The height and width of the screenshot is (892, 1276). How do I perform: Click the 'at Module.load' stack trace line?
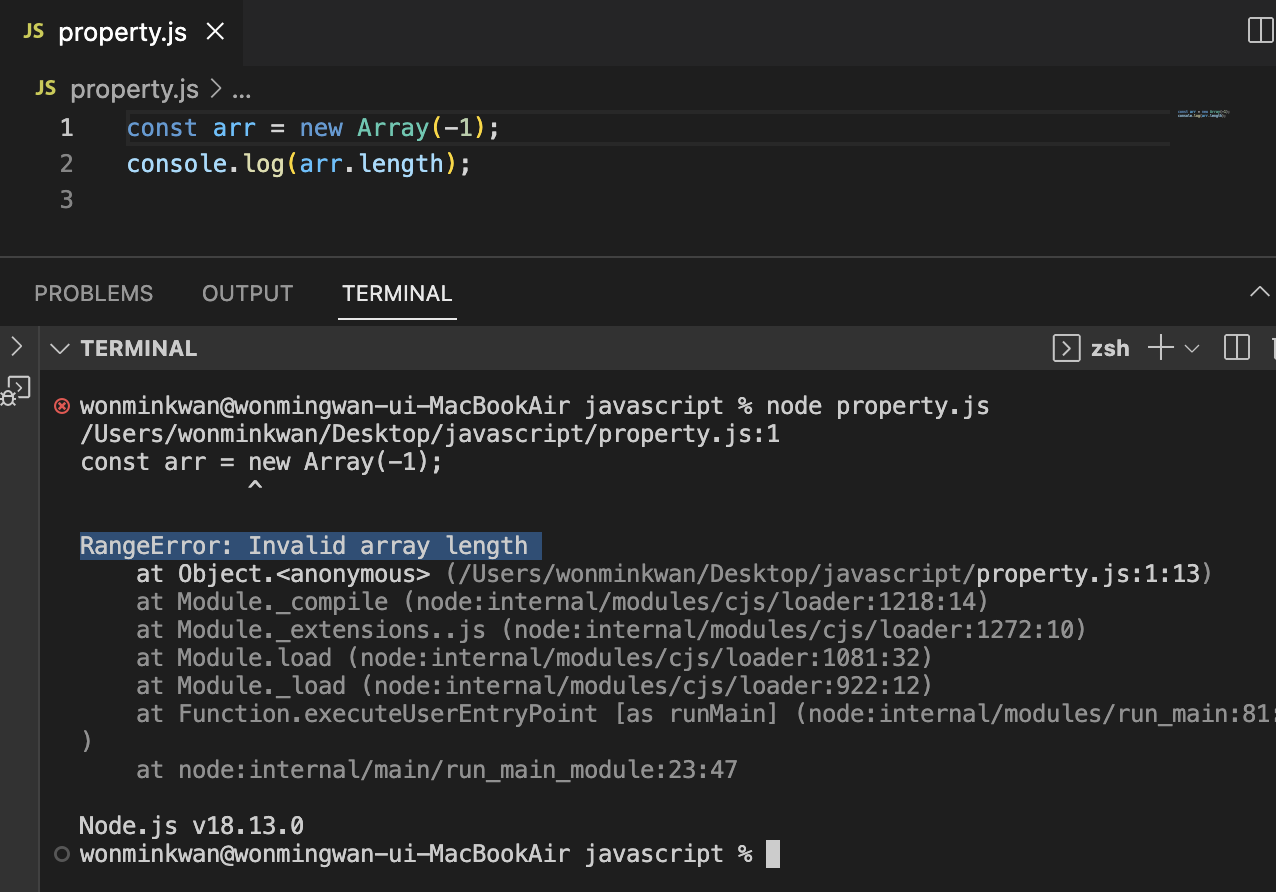coord(534,658)
